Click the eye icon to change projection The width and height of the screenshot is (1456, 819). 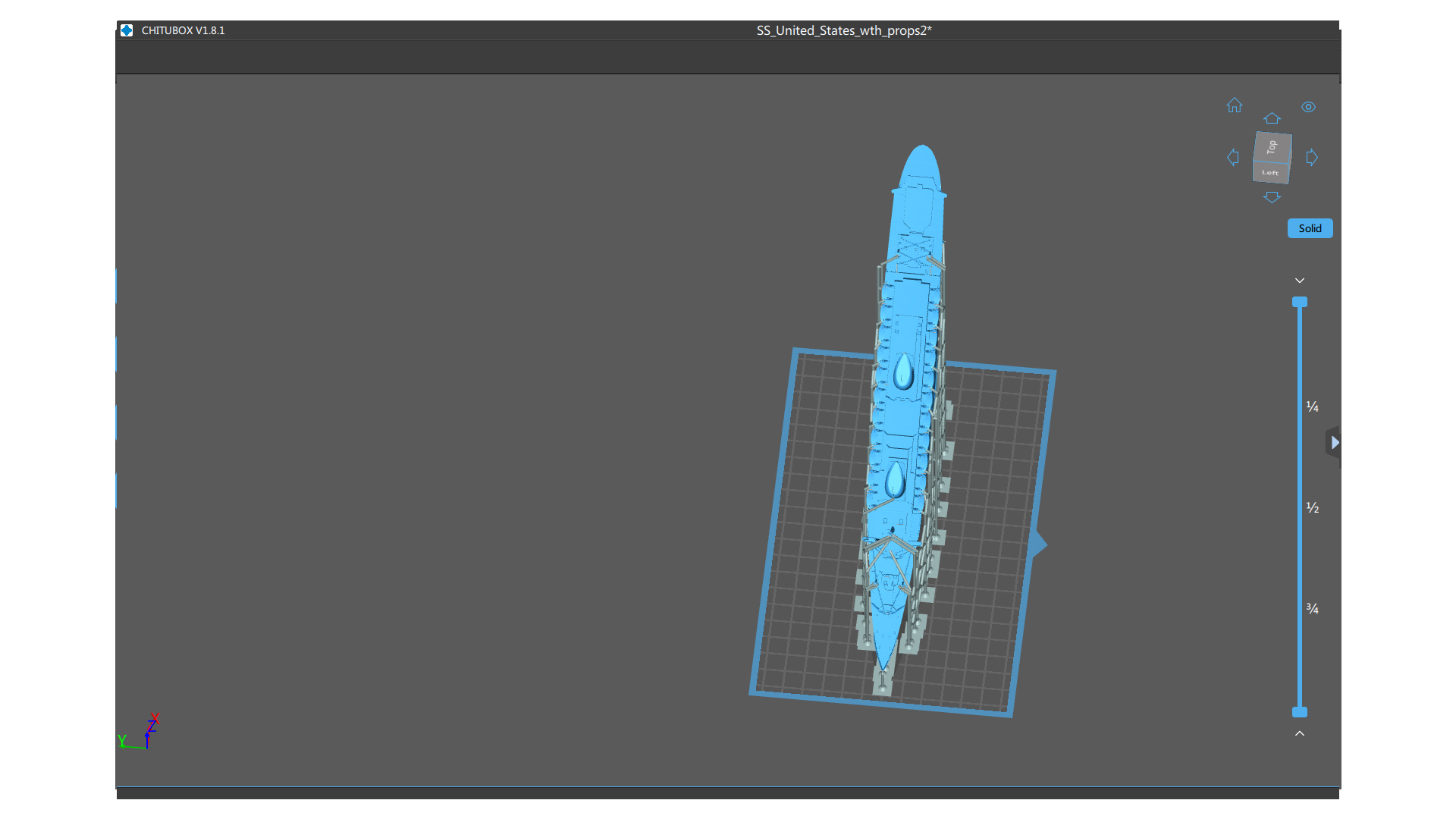point(1308,107)
